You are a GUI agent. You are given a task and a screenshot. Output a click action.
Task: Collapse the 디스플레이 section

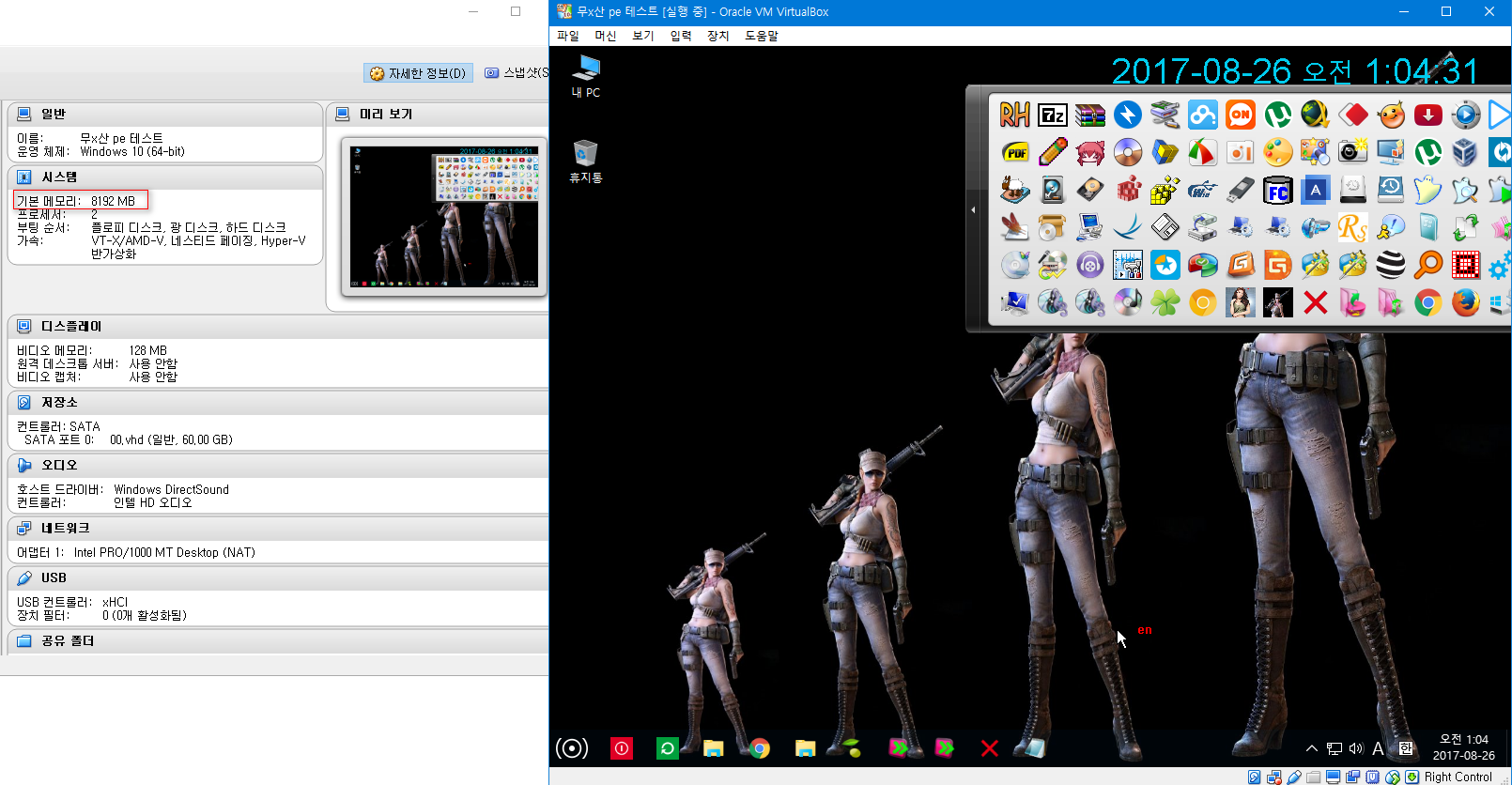(71, 326)
